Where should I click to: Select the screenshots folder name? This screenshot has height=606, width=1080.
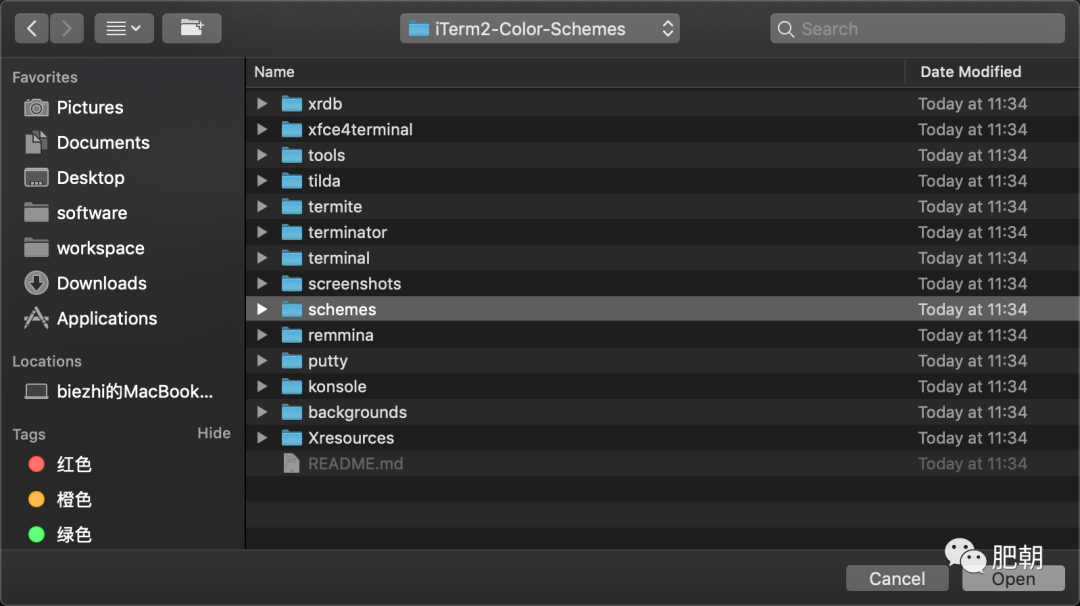coord(354,284)
